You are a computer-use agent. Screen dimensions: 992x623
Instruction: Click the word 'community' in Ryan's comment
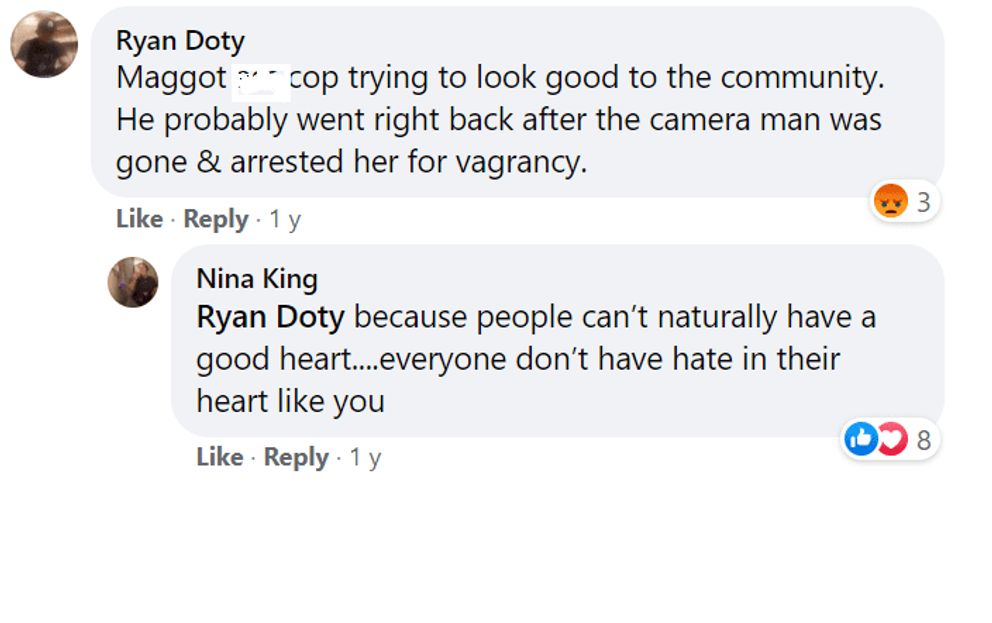[800, 77]
